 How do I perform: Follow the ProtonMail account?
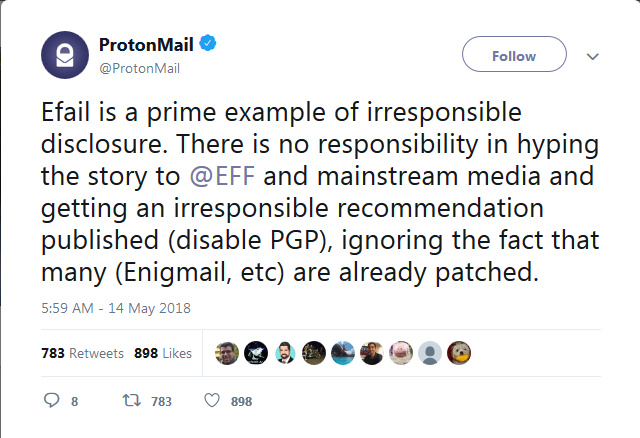514,56
